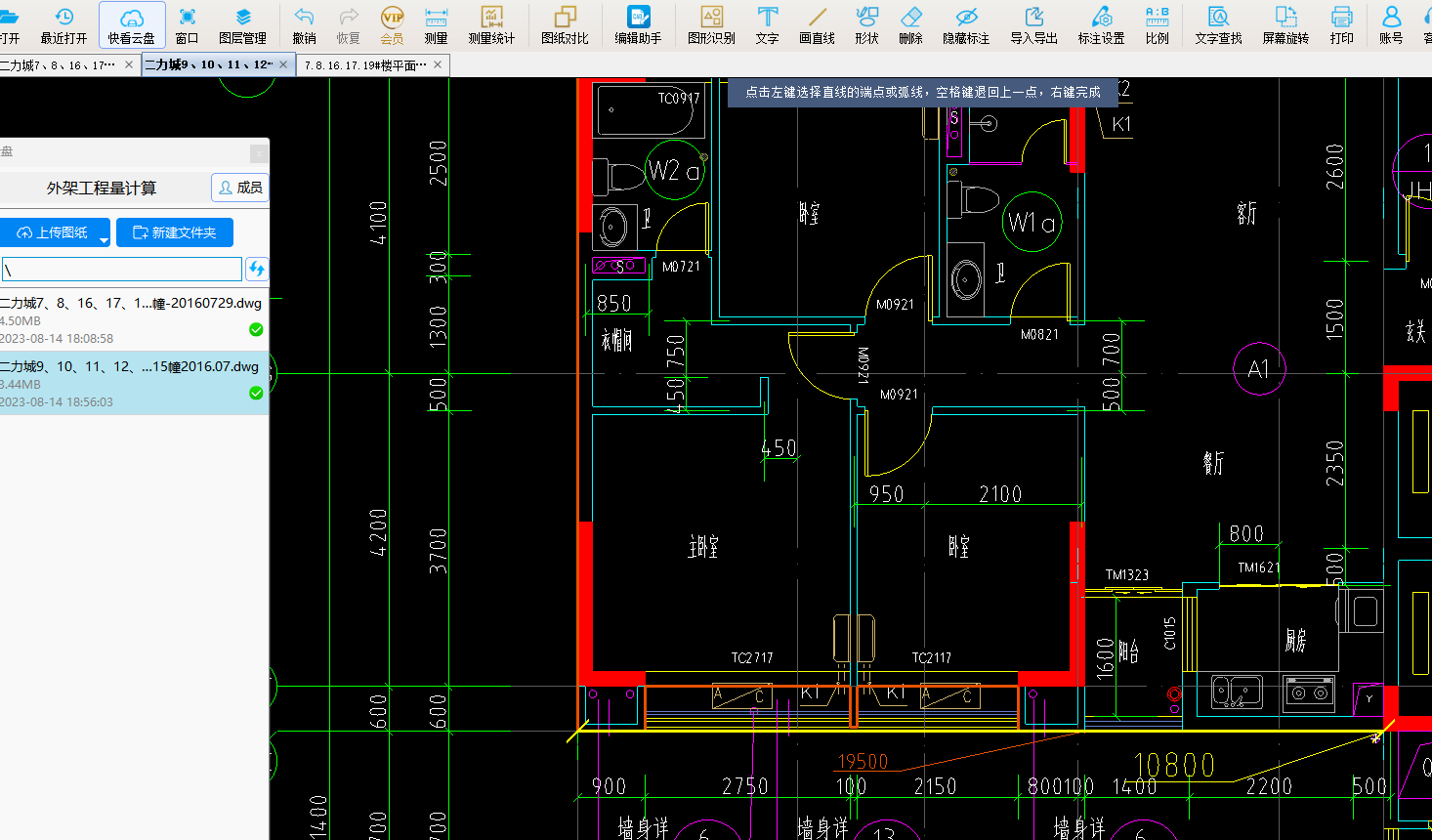The image size is (1432, 840).
Task: Click the TC0917 window label
Action: [x=679, y=99]
